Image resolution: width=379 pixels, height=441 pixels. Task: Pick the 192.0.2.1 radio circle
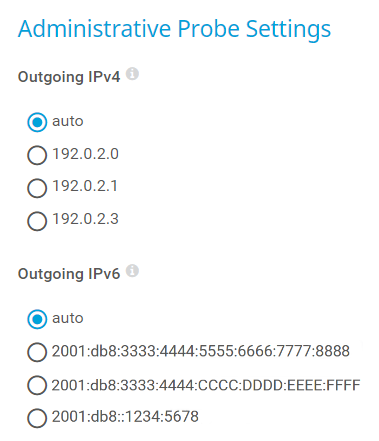[37, 188]
